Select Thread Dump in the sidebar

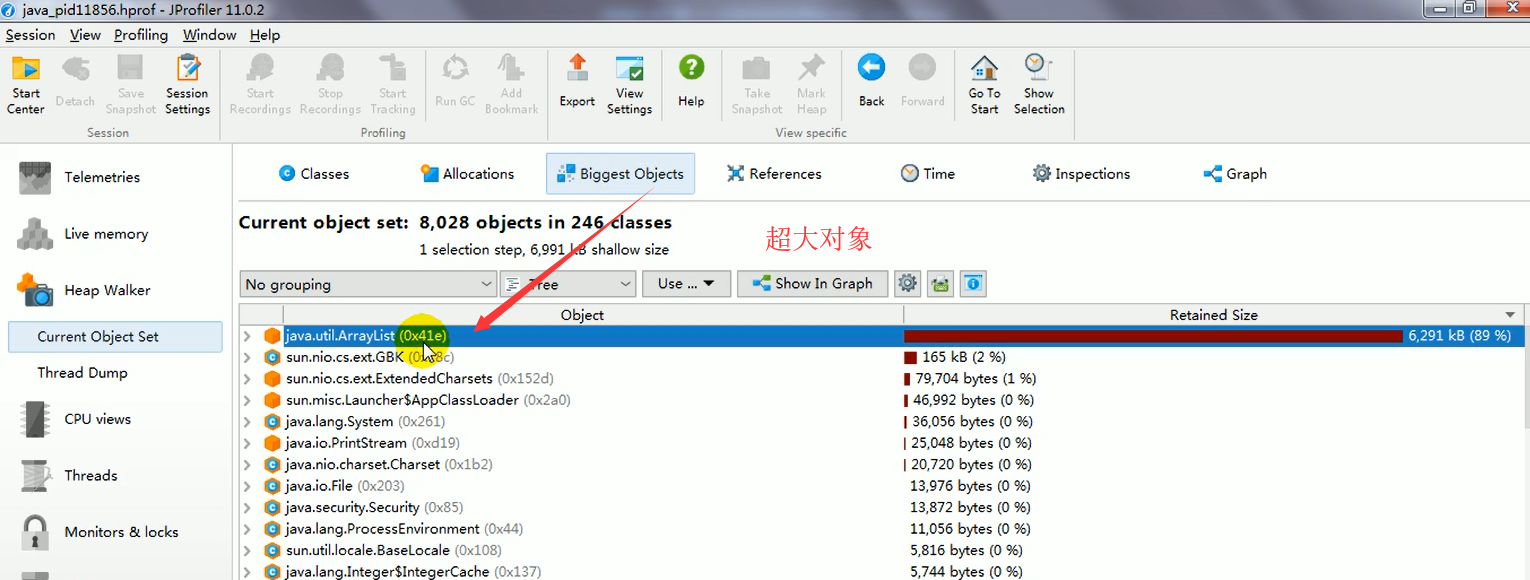click(82, 373)
